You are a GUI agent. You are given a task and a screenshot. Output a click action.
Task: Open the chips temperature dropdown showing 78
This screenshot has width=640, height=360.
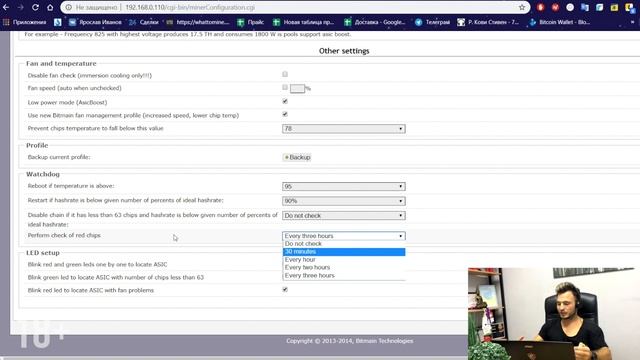tap(344, 129)
